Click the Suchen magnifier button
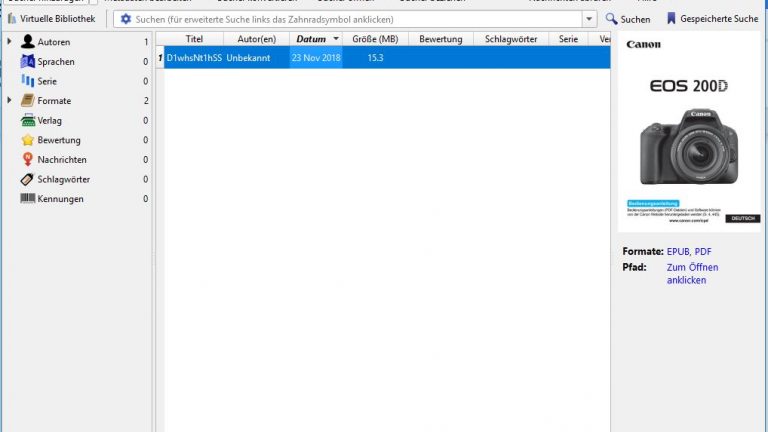The image size is (768, 432). pyautogui.click(x=628, y=19)
